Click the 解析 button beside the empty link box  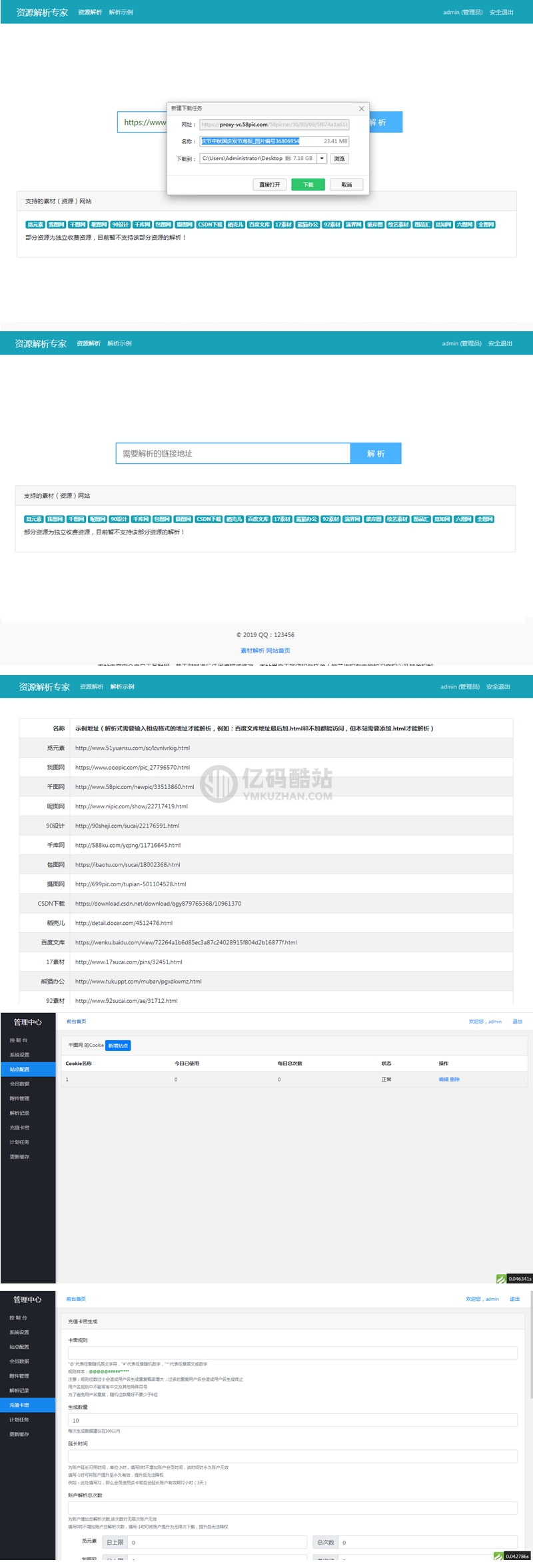click(376, 453)
